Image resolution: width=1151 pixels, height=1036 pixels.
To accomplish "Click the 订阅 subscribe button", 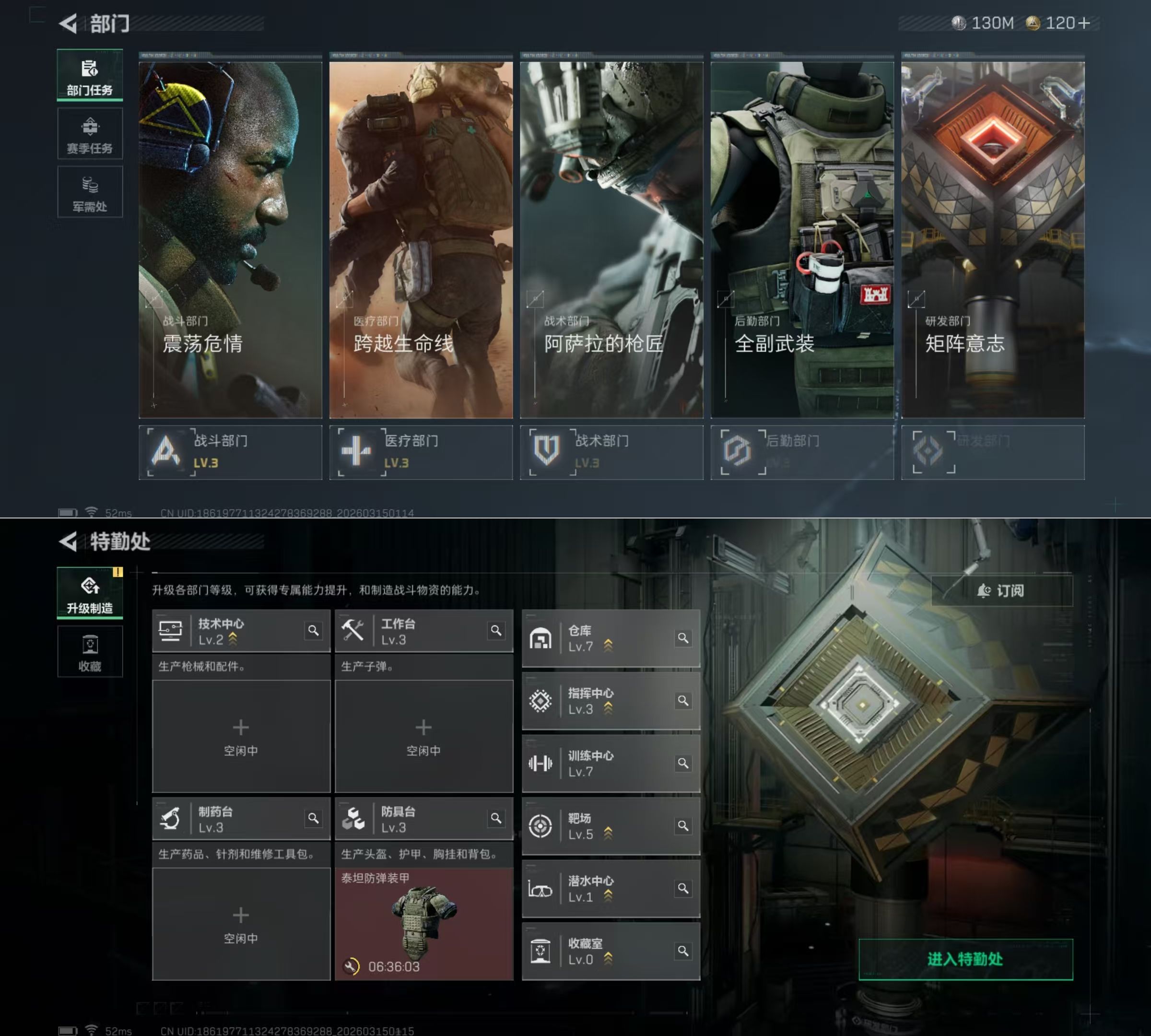I will [x=1001, y=591].
